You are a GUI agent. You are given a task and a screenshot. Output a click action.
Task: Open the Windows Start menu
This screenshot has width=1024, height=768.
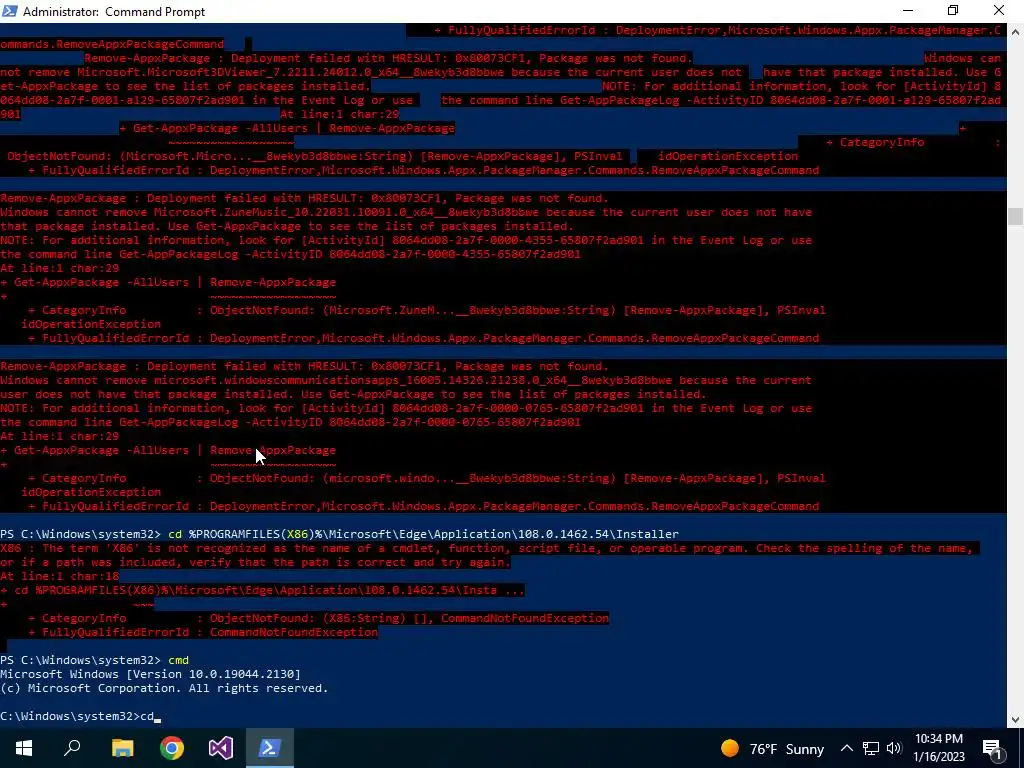click(x=24, y=748)
